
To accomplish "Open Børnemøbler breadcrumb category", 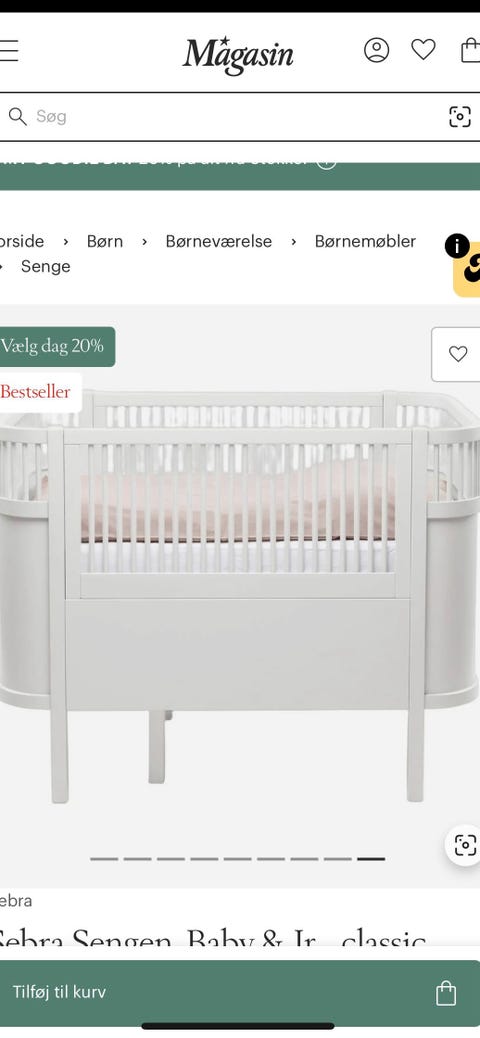I will point(365,241).
